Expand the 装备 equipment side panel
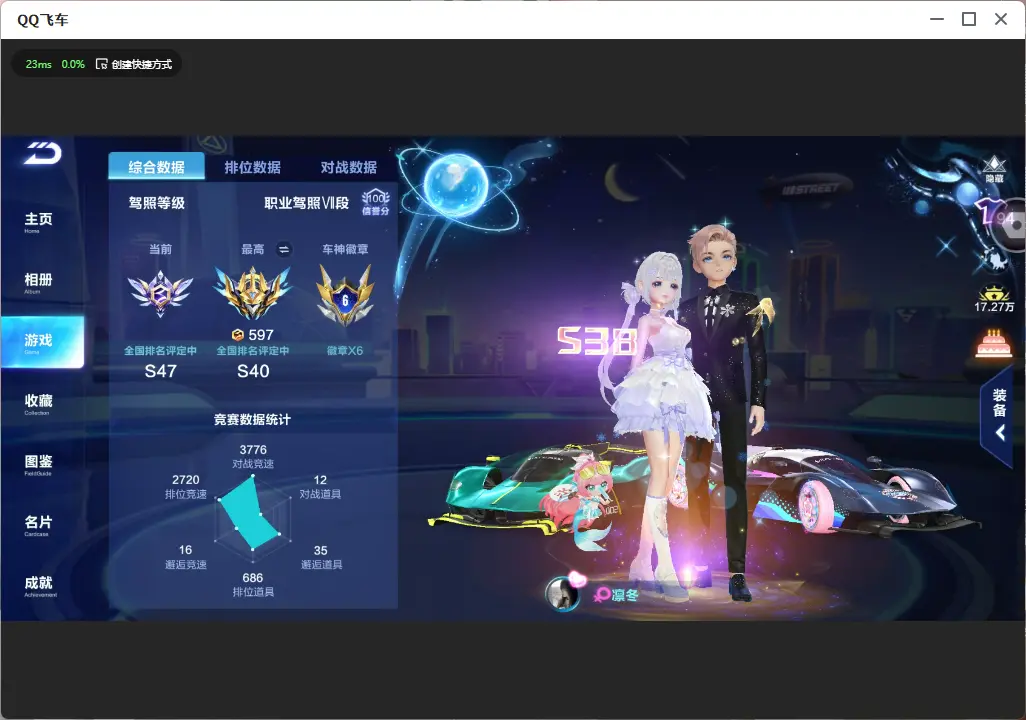This screenshot has width=1026, height=720. tap(999, 415)
